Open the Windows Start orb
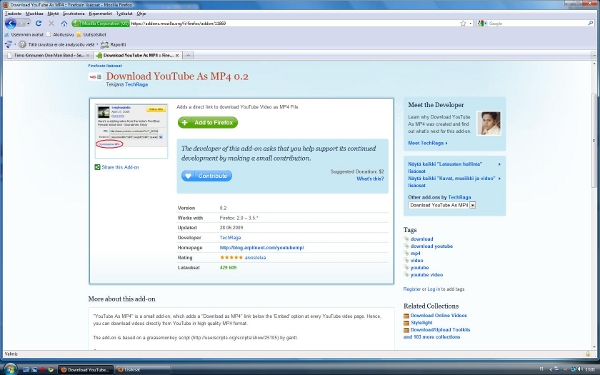Viewport: 600px width, 375px height. [x=9, y=369]
